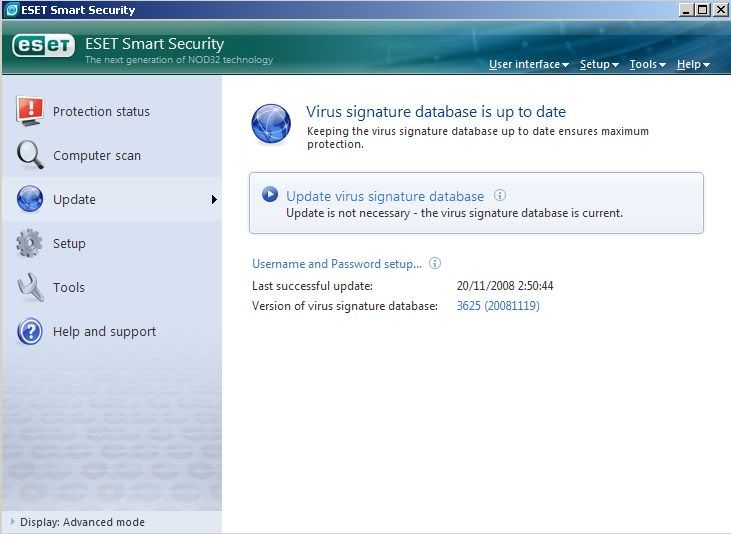This screenshot has height=534, width=731.
Task: Select Update in sidebar
Action: (112, 199)
